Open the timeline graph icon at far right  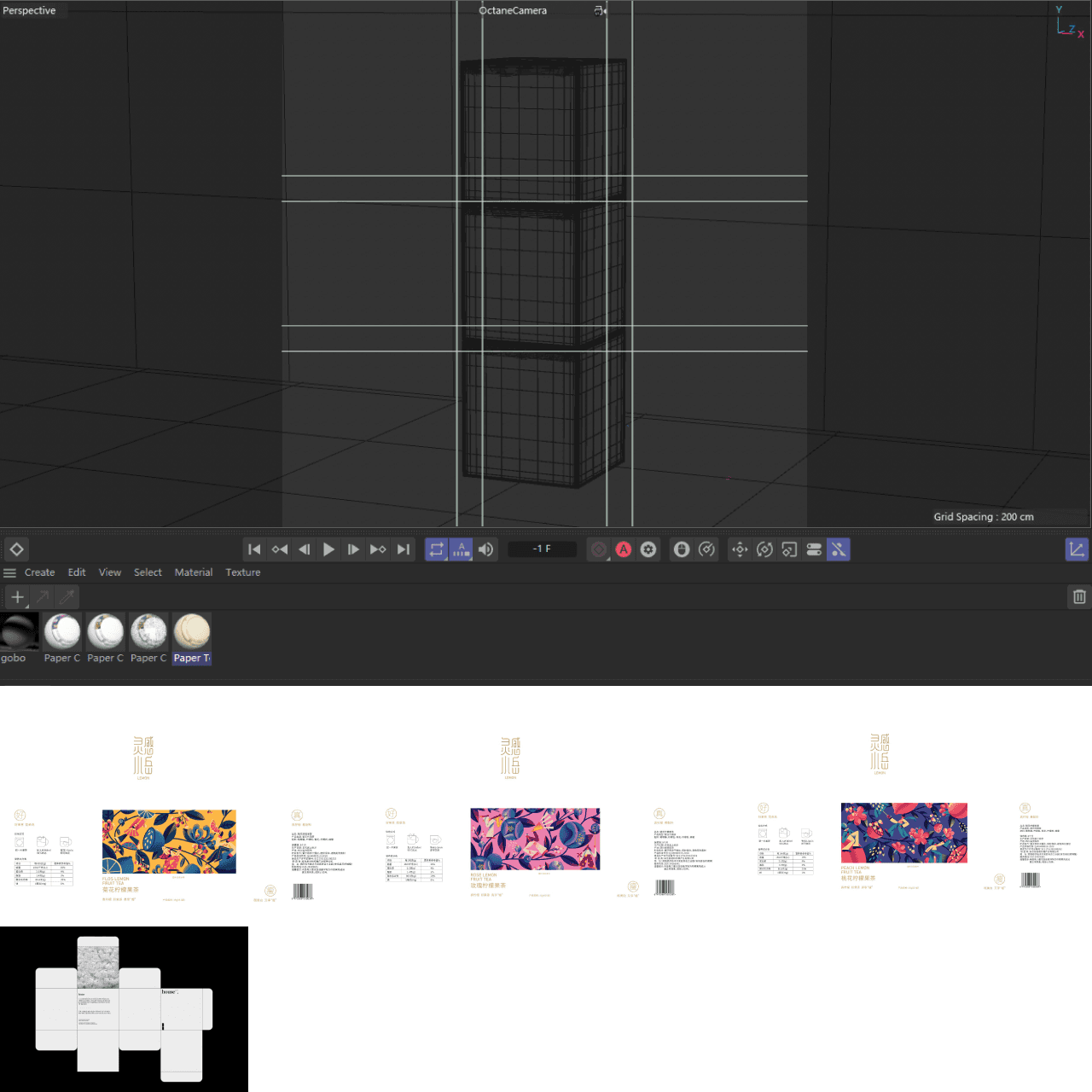[x=1077, y=549]
